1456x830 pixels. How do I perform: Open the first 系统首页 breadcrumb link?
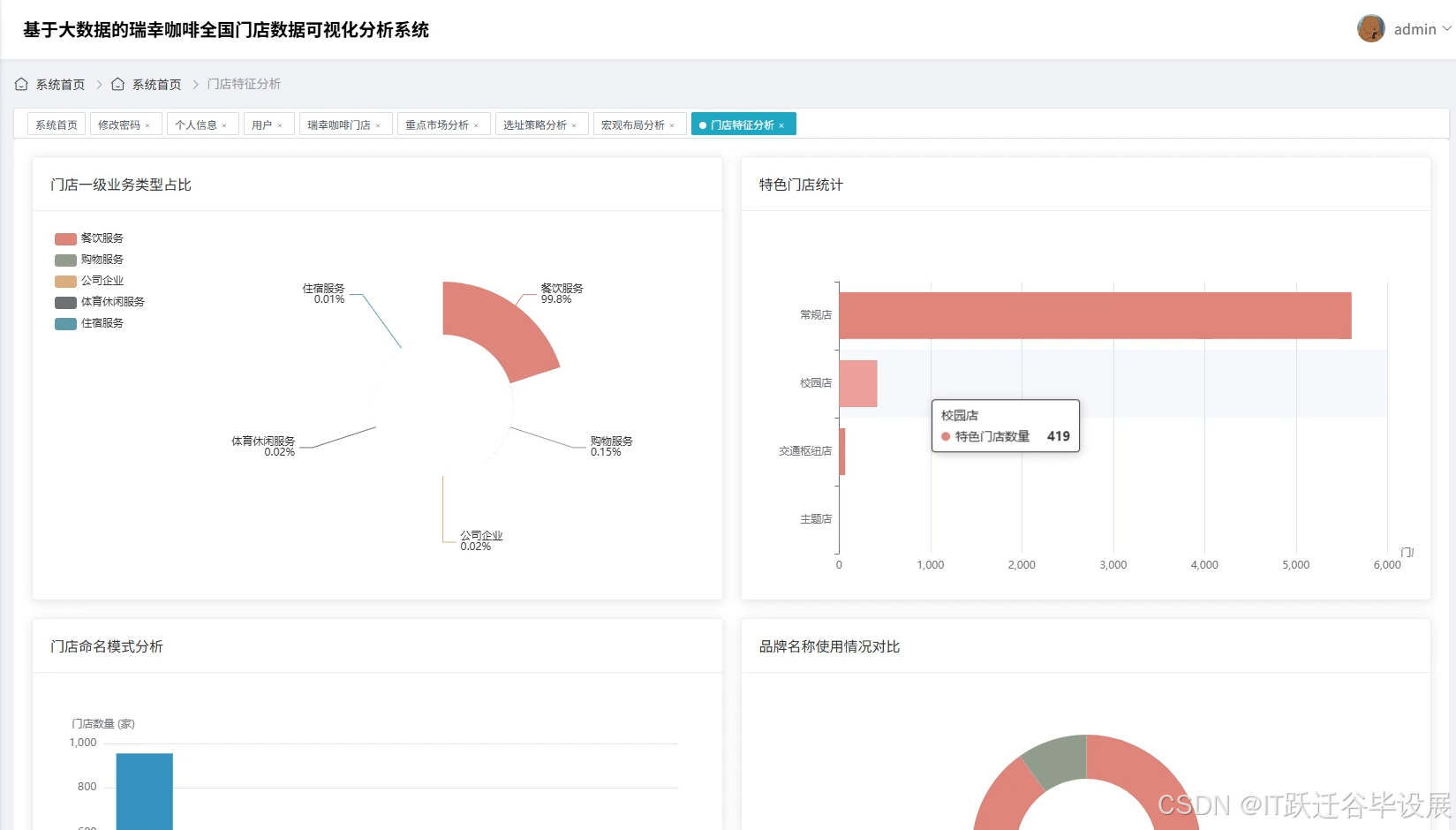(60, 85)
